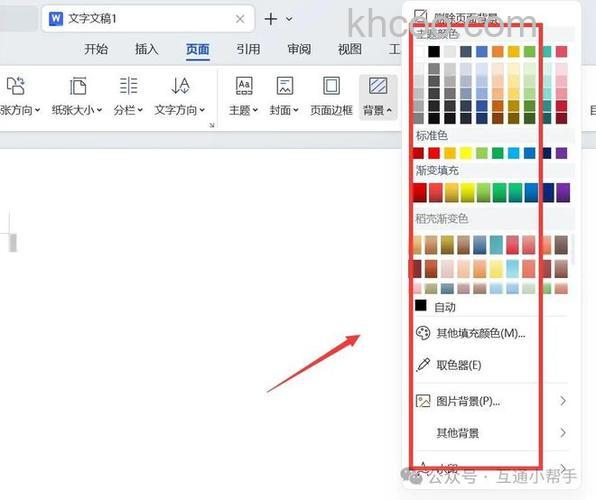Choose 其他填充颜色(M)... menu item
Screen dimensions: 596x500
(x=480, y=333)
